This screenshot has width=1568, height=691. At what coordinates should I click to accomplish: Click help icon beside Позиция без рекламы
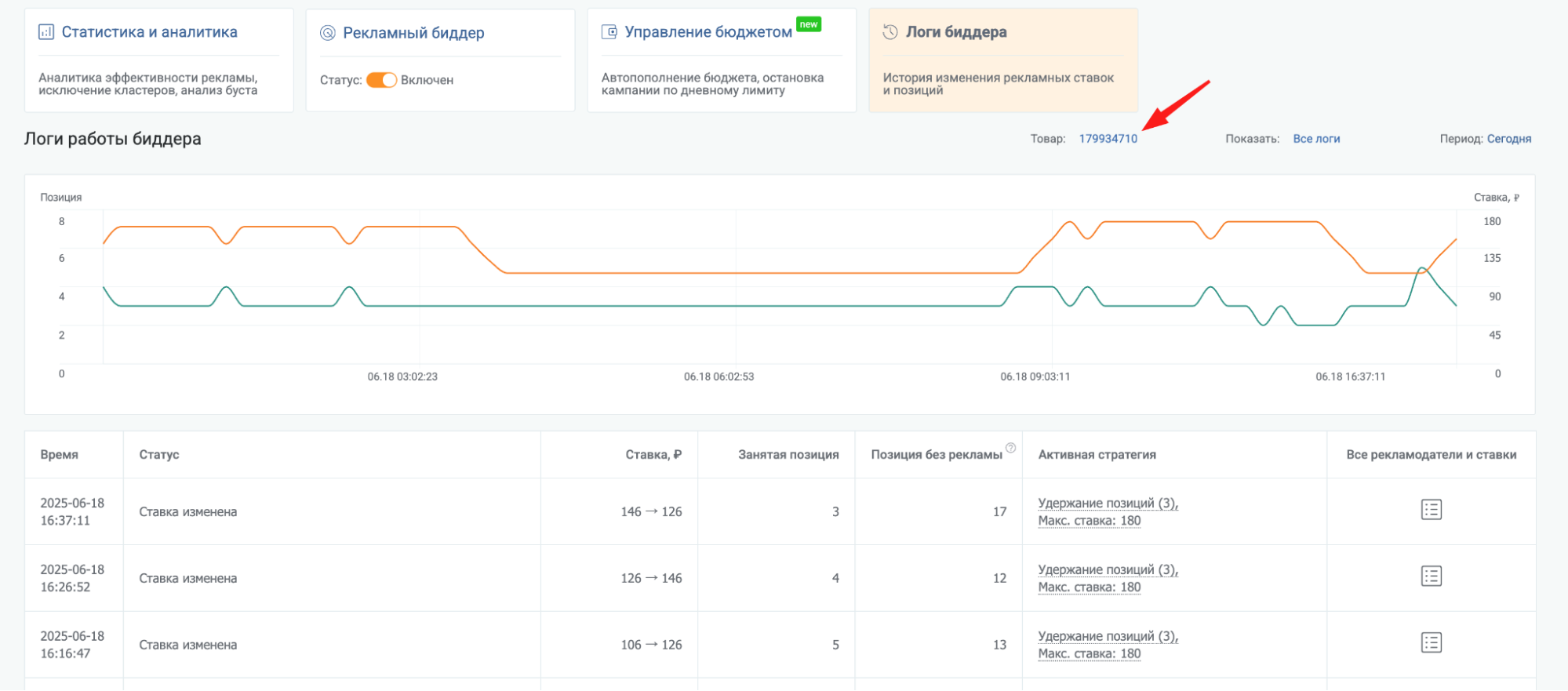click(x=1011, y=448)
